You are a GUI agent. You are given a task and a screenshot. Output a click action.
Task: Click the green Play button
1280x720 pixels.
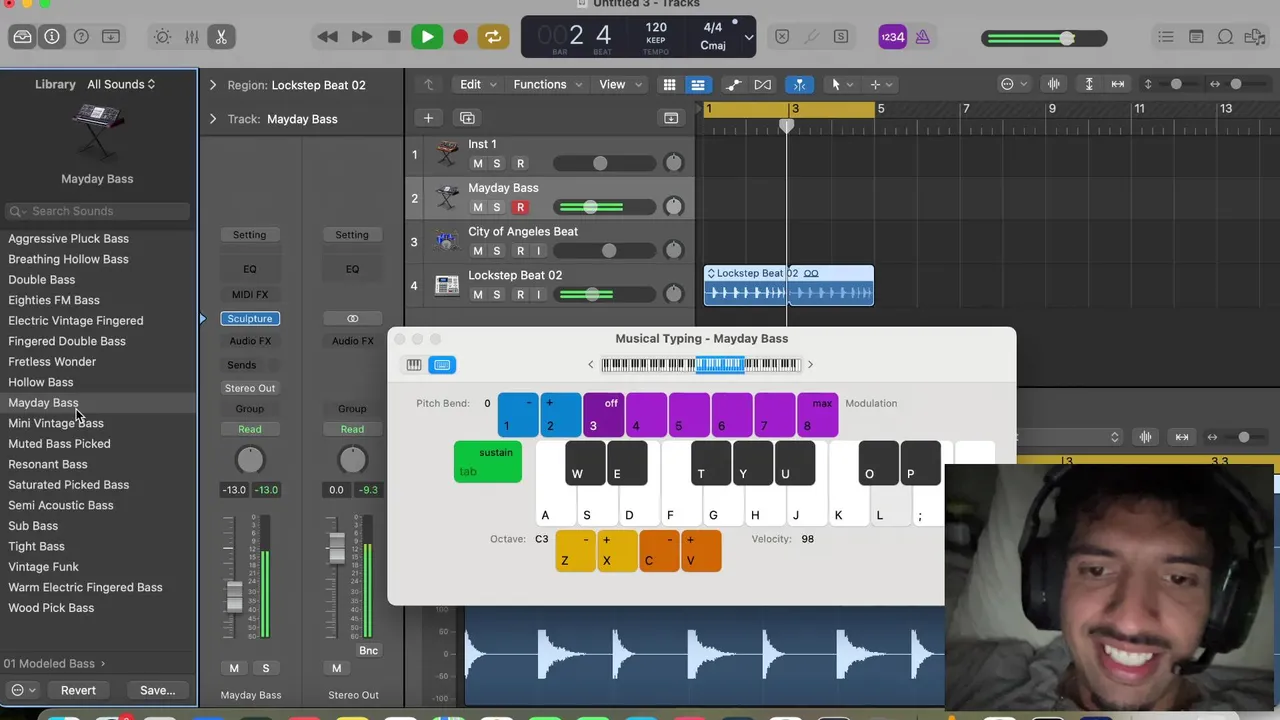click(x=427, y=37)
